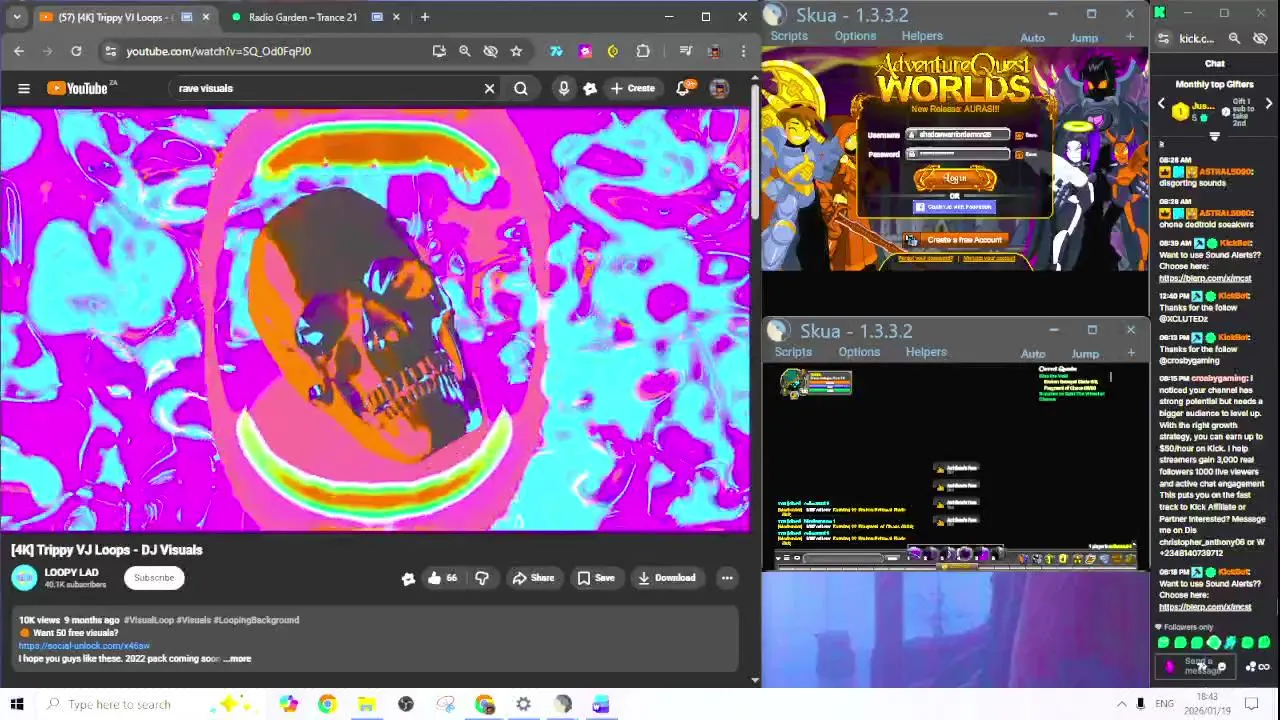The height and width of the screenshot is (720, 1280).
Task: Download the video
Action: tap(667, 578)
